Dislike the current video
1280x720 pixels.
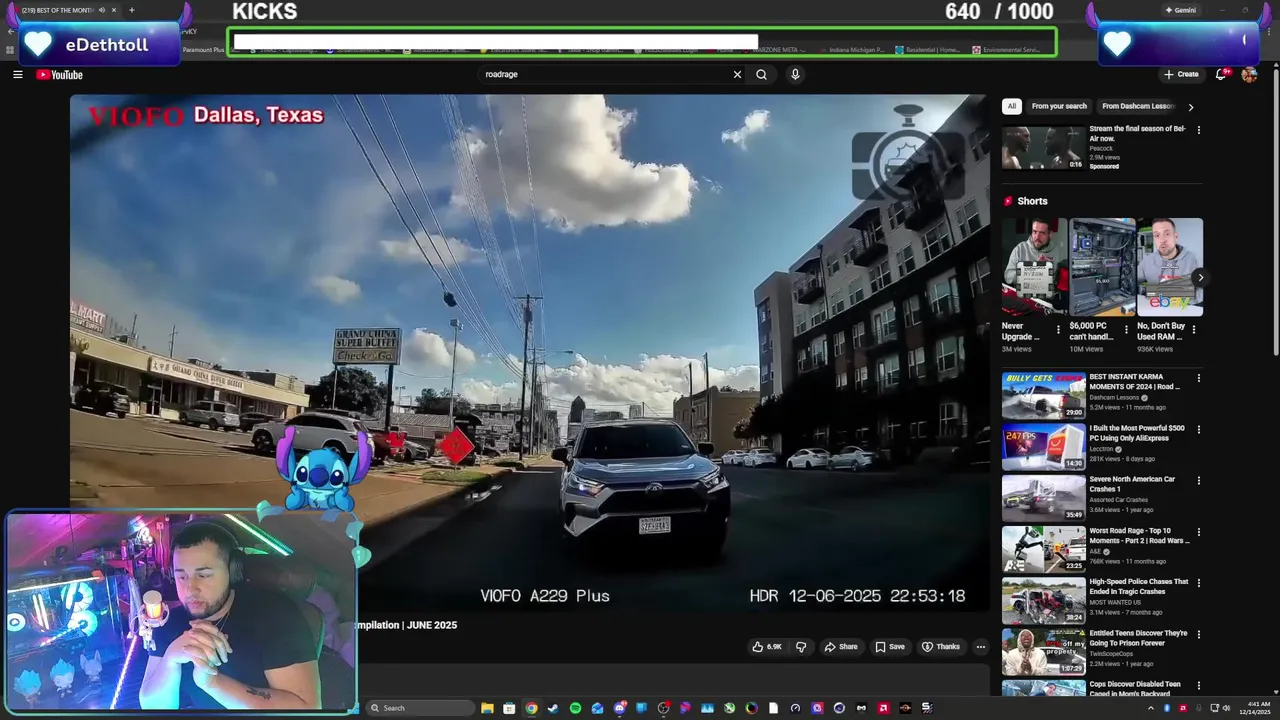[x=801, y=647]
